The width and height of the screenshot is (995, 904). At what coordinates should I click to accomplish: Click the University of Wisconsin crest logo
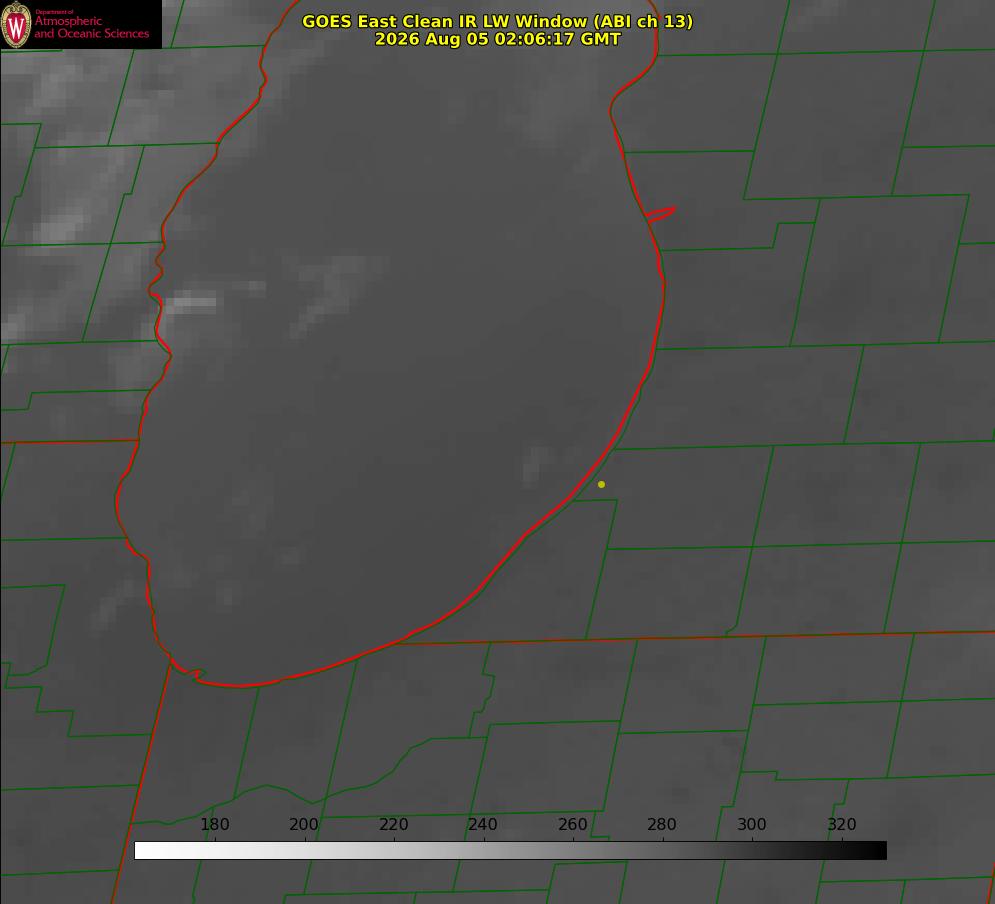point(16,24)
